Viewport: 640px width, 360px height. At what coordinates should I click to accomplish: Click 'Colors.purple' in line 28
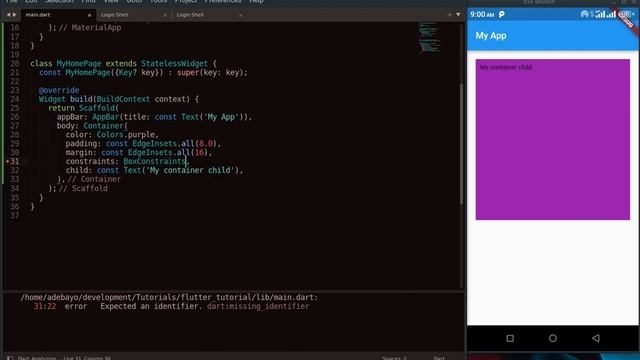point(126,135)
